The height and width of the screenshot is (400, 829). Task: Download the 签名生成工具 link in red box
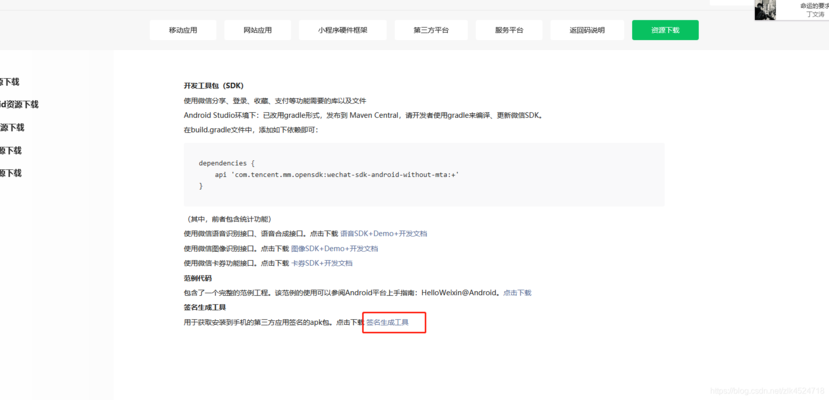pos(388,322)
